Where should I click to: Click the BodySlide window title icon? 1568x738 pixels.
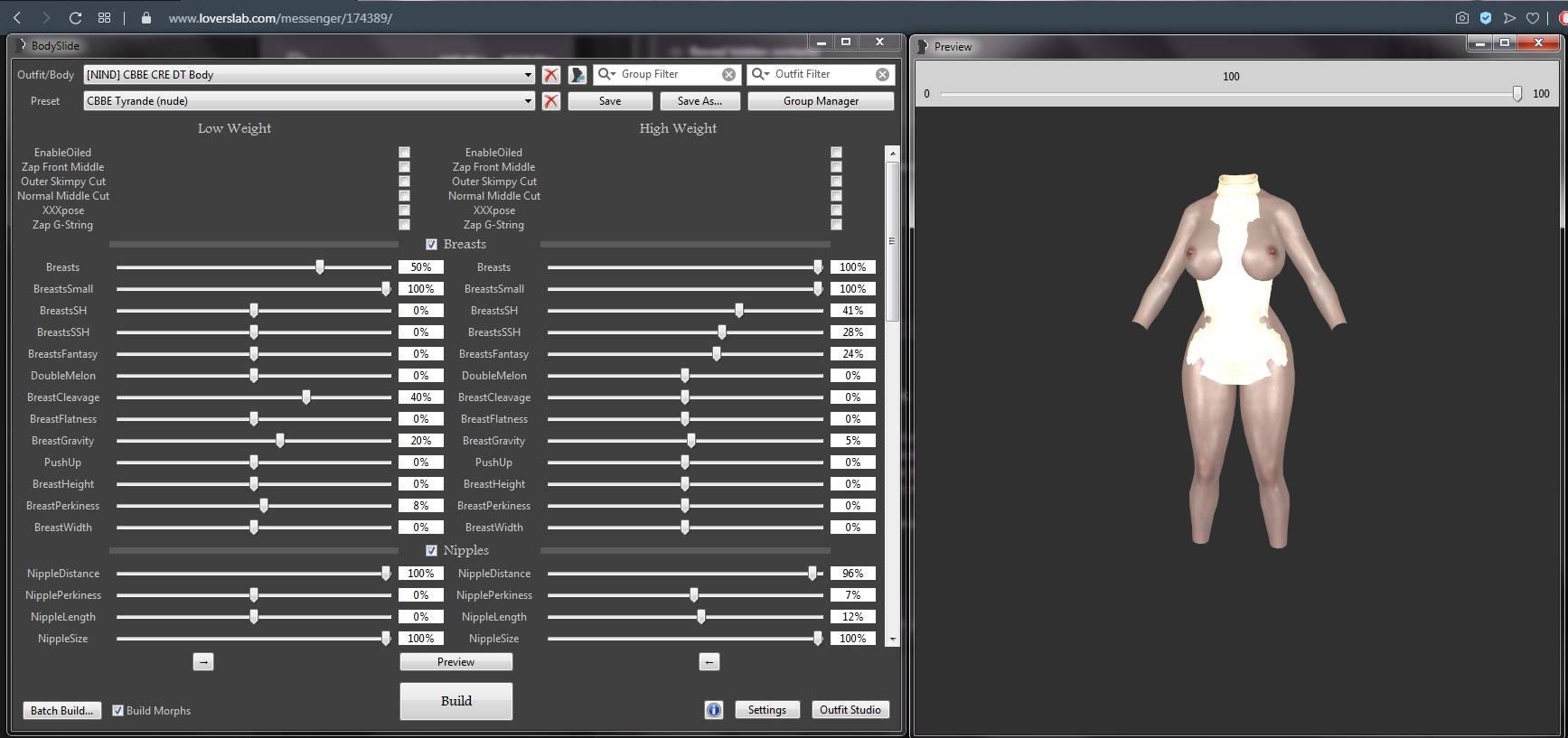pyautogui.click(x=22, y=45)
